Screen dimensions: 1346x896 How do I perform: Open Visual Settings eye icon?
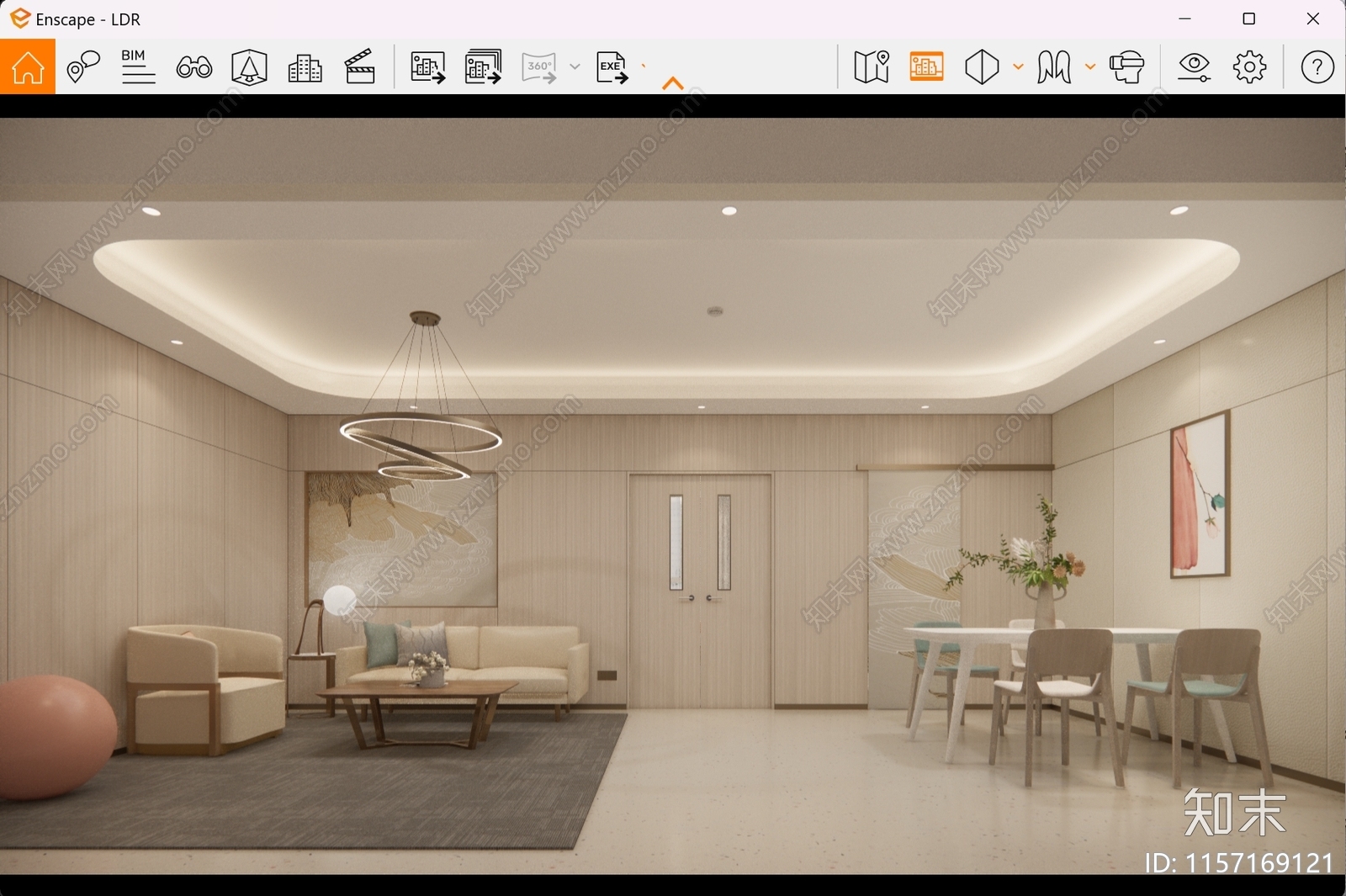click(1195, 66)
